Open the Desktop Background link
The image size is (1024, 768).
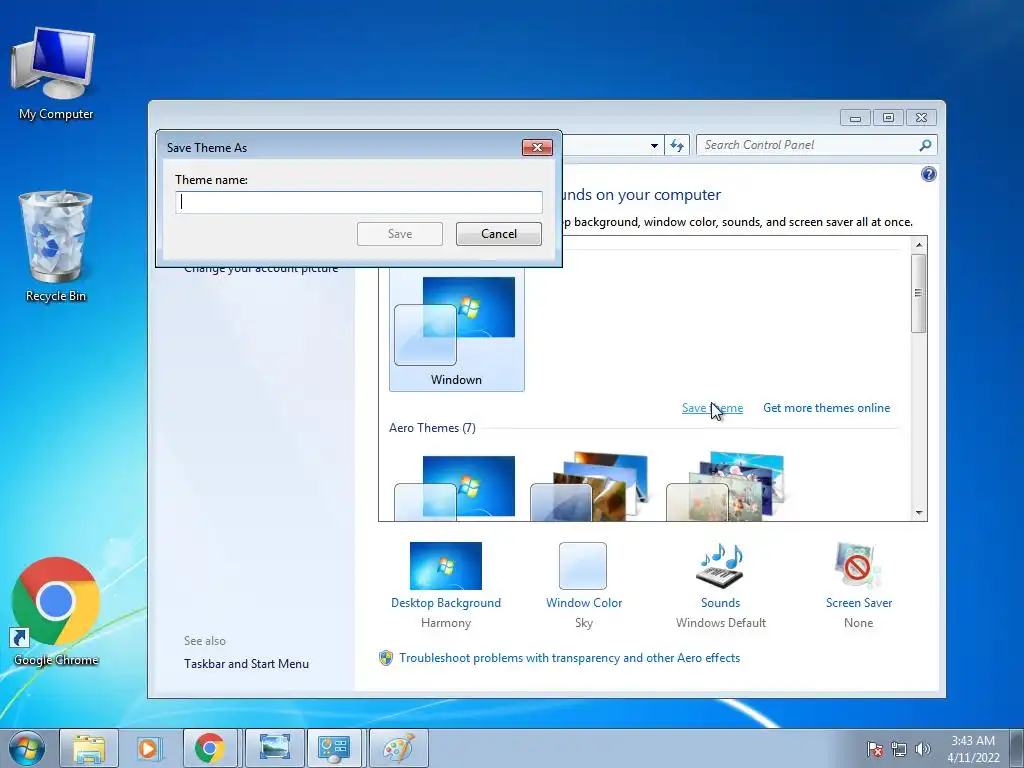(x=445, y=603)
